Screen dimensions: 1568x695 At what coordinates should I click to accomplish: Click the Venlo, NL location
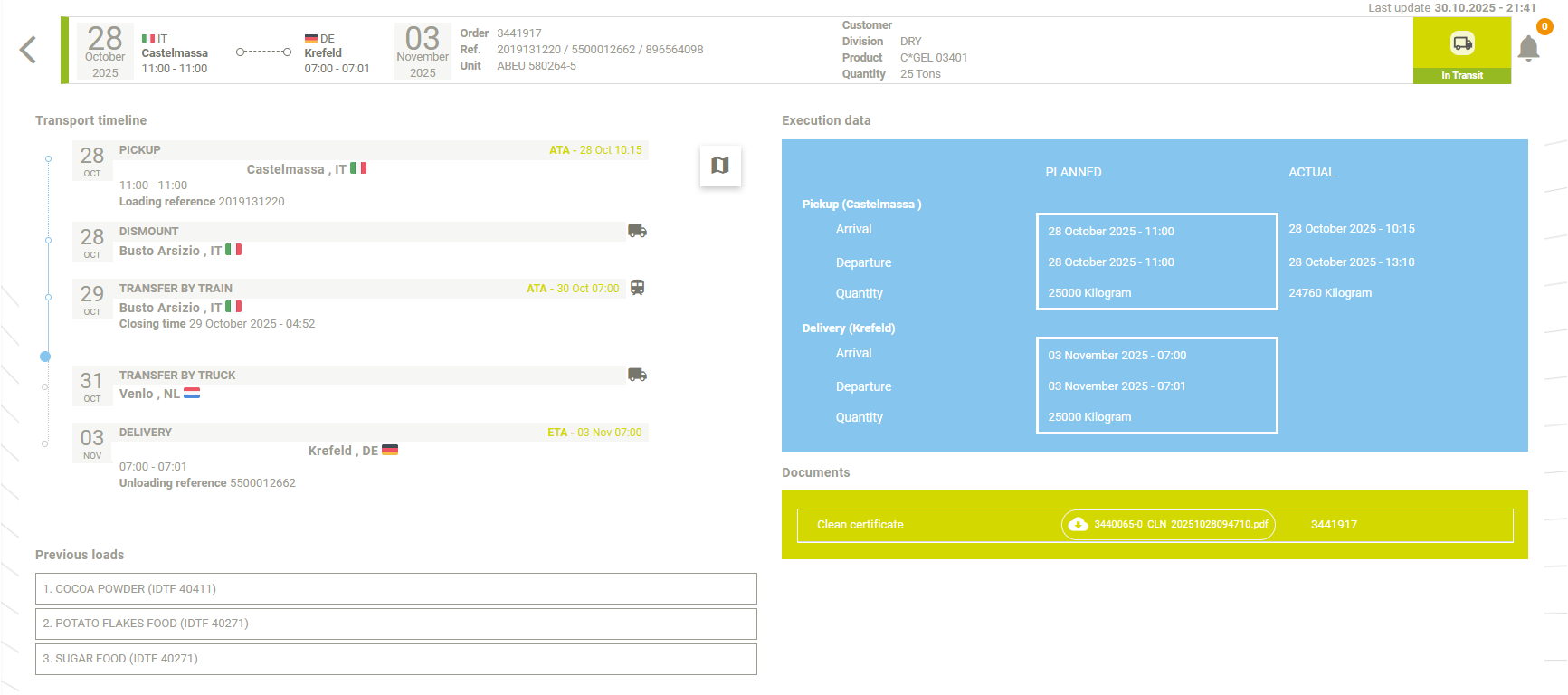click(x=149, y=394)
